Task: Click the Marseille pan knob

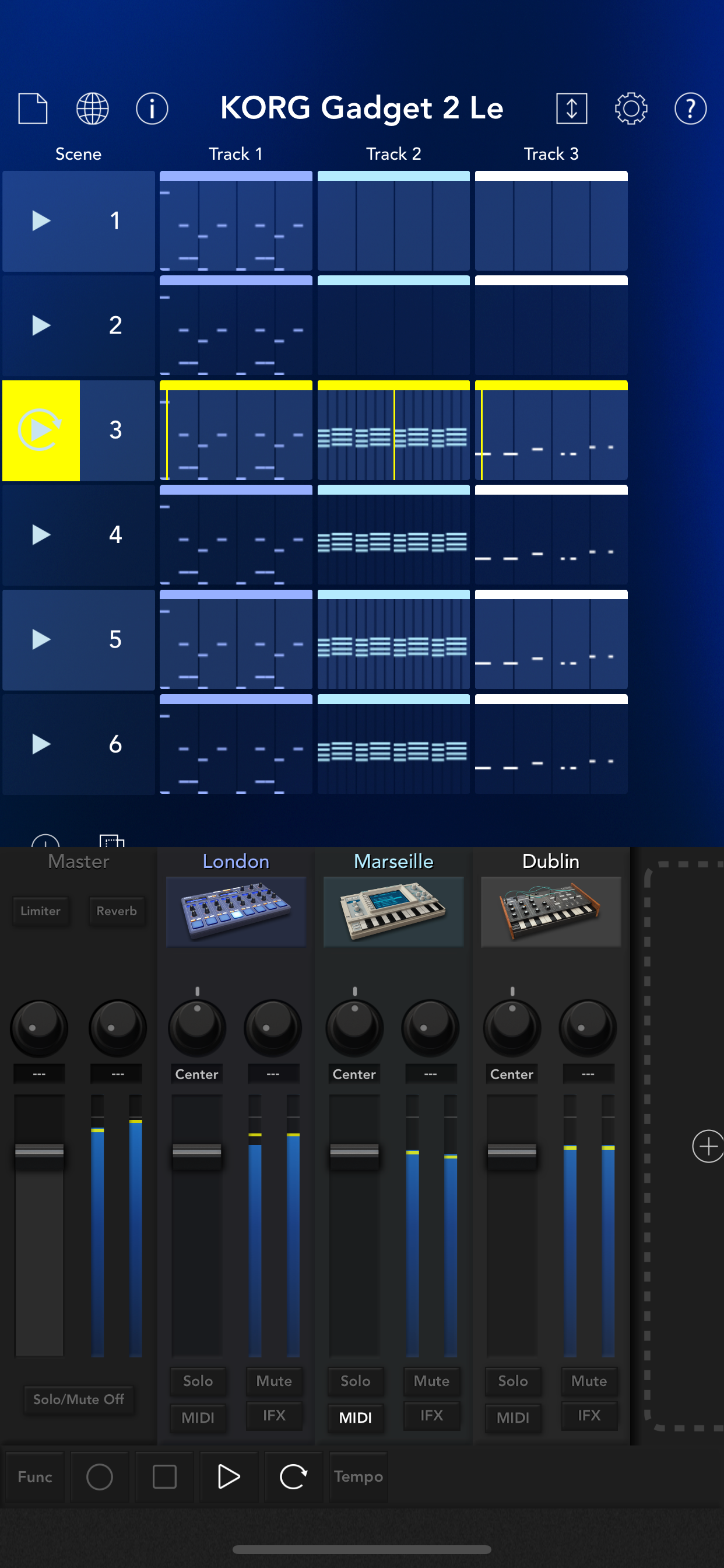Action: pos(354,1027)
